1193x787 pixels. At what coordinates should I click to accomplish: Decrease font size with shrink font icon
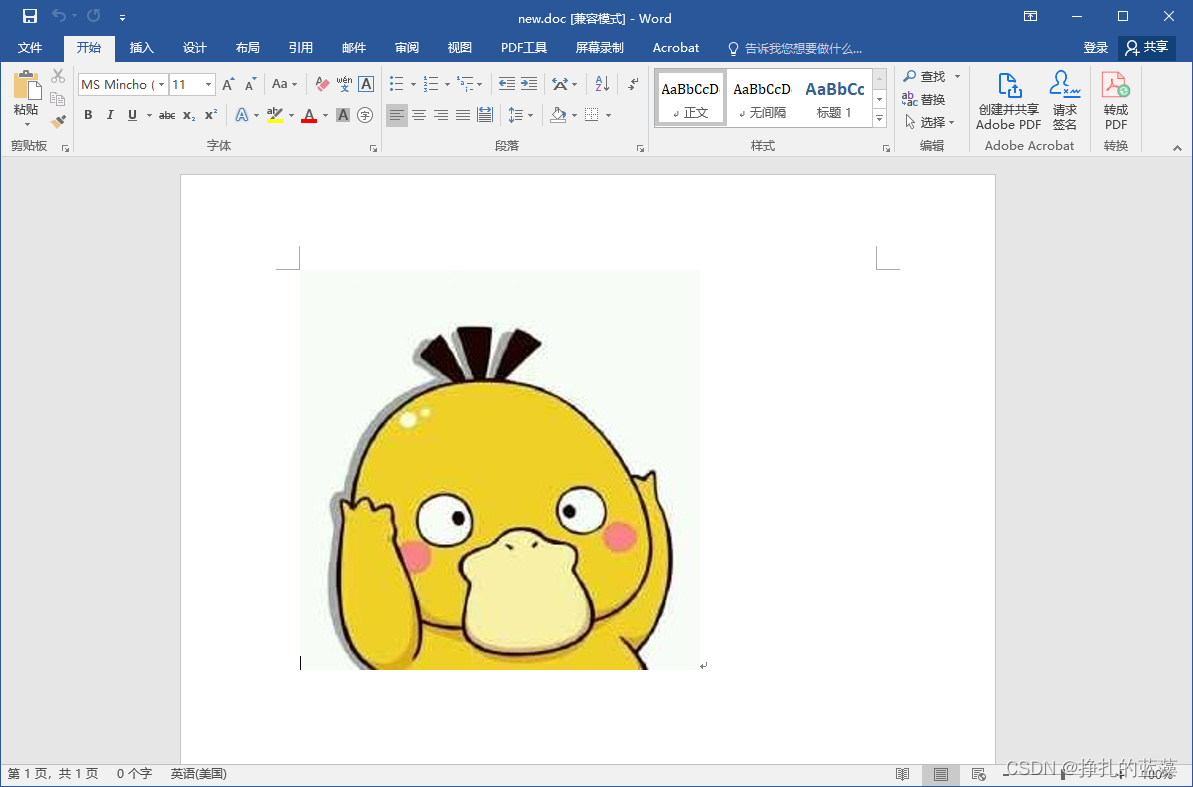[250, 84]
